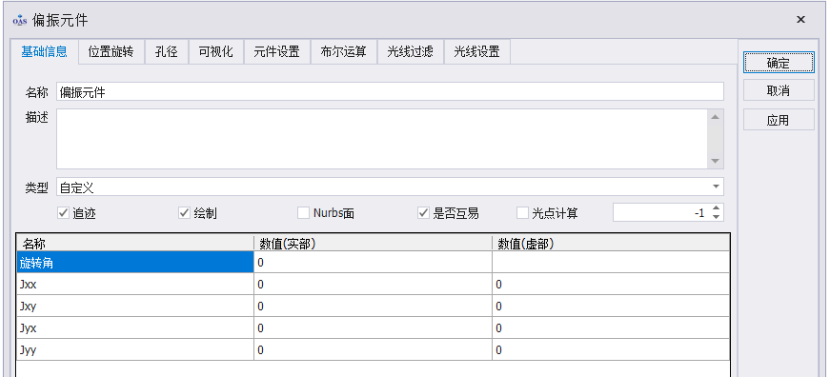Close the 偏振元件 dialog
829x381 pixels.
click(x=800, y=20)
